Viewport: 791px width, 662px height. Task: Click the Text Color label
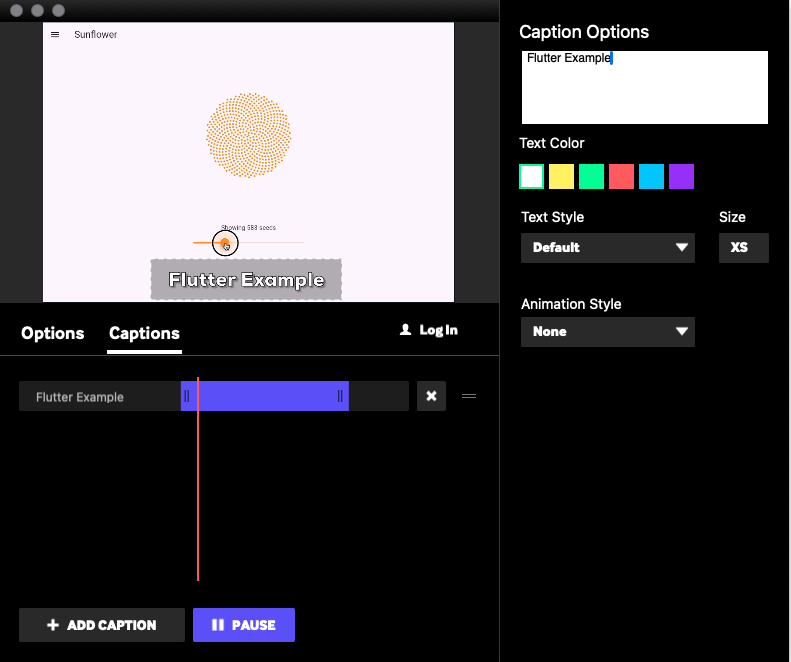click(551, 143)
